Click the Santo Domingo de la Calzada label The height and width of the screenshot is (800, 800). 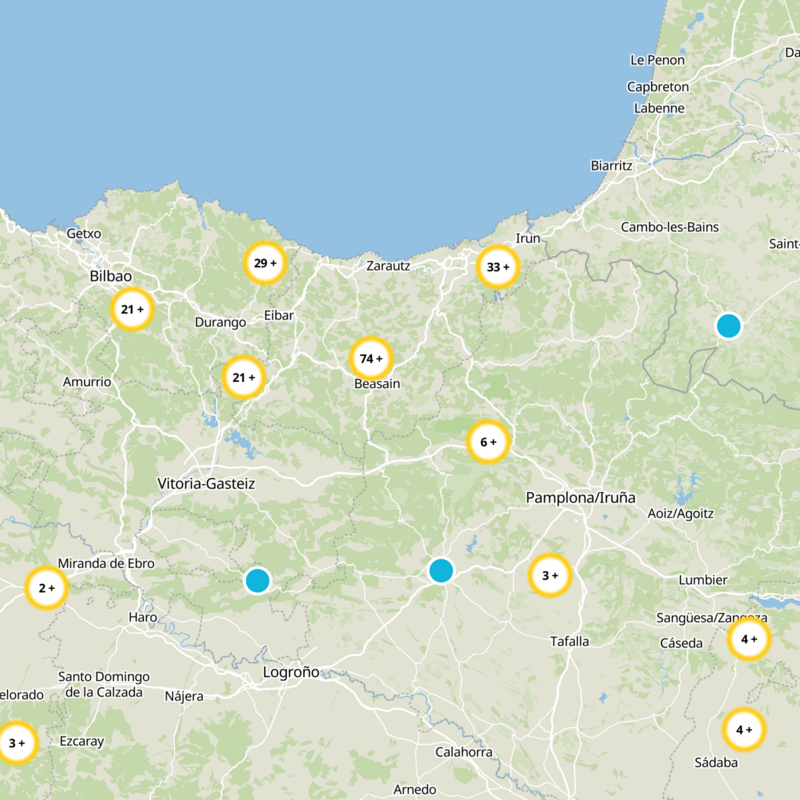pos(104,685)
